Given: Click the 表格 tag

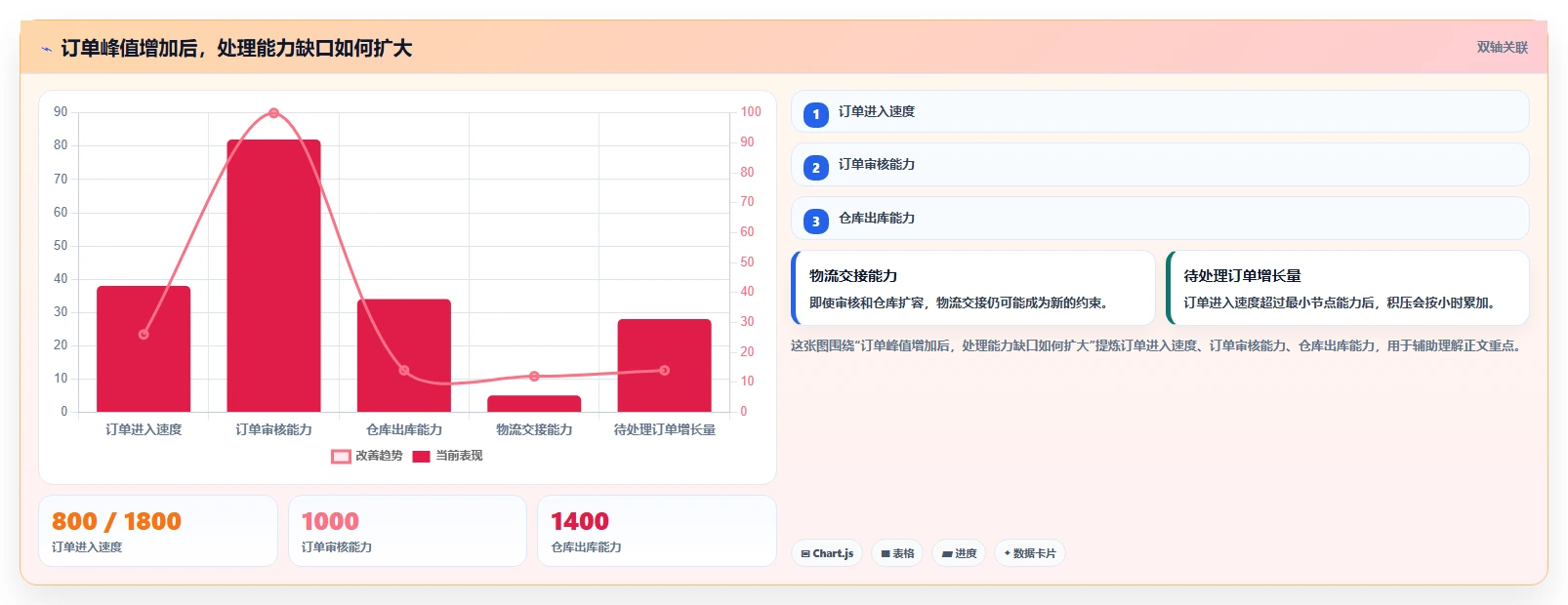Looking at the screenshot, I should [897, 553].
